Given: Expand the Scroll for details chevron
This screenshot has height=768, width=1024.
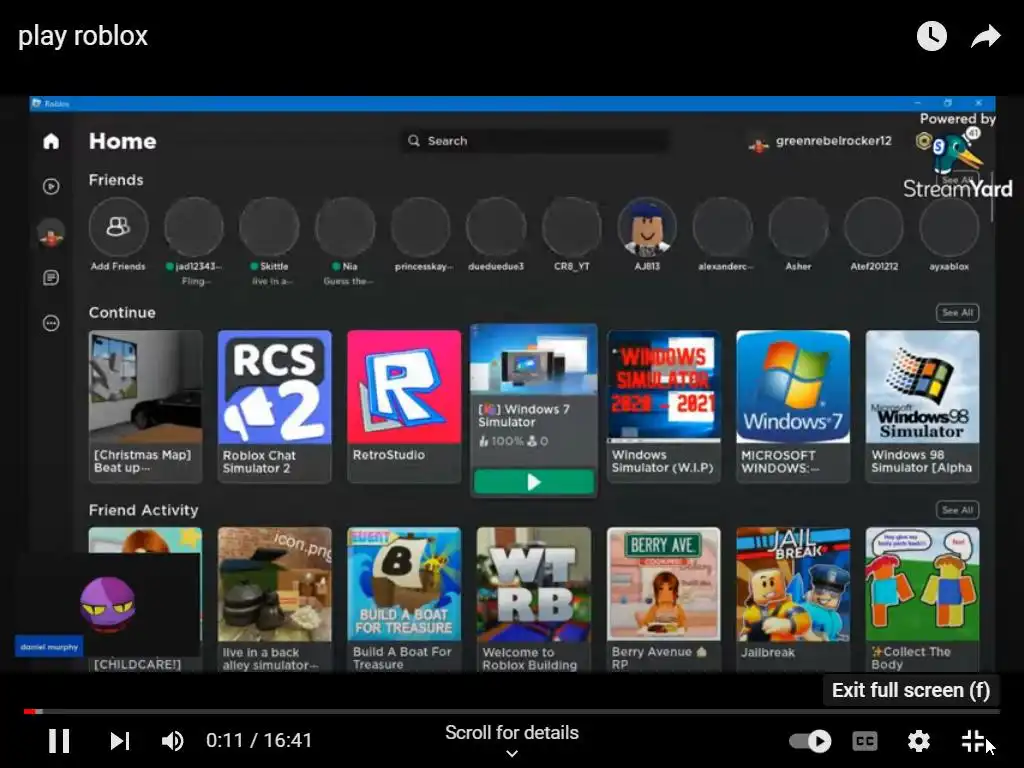Looking at the screenshot, I should pos(512,754).
